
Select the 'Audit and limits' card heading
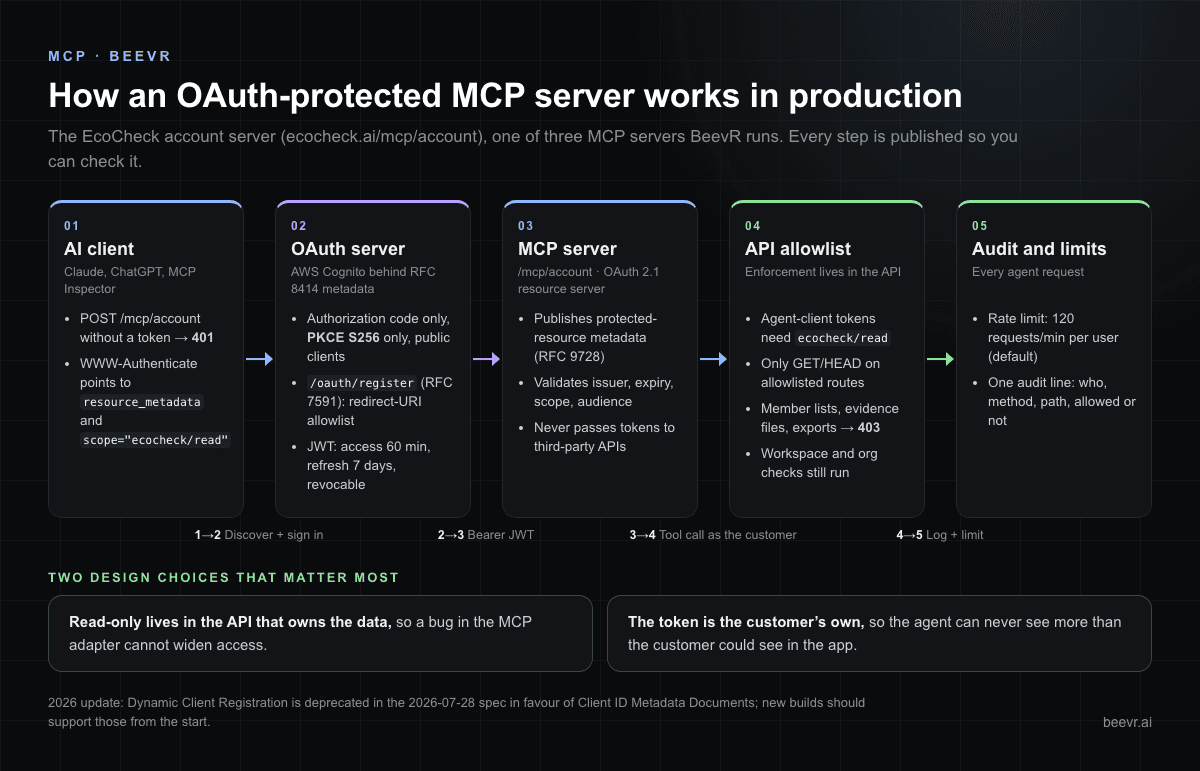point(1039,249)
